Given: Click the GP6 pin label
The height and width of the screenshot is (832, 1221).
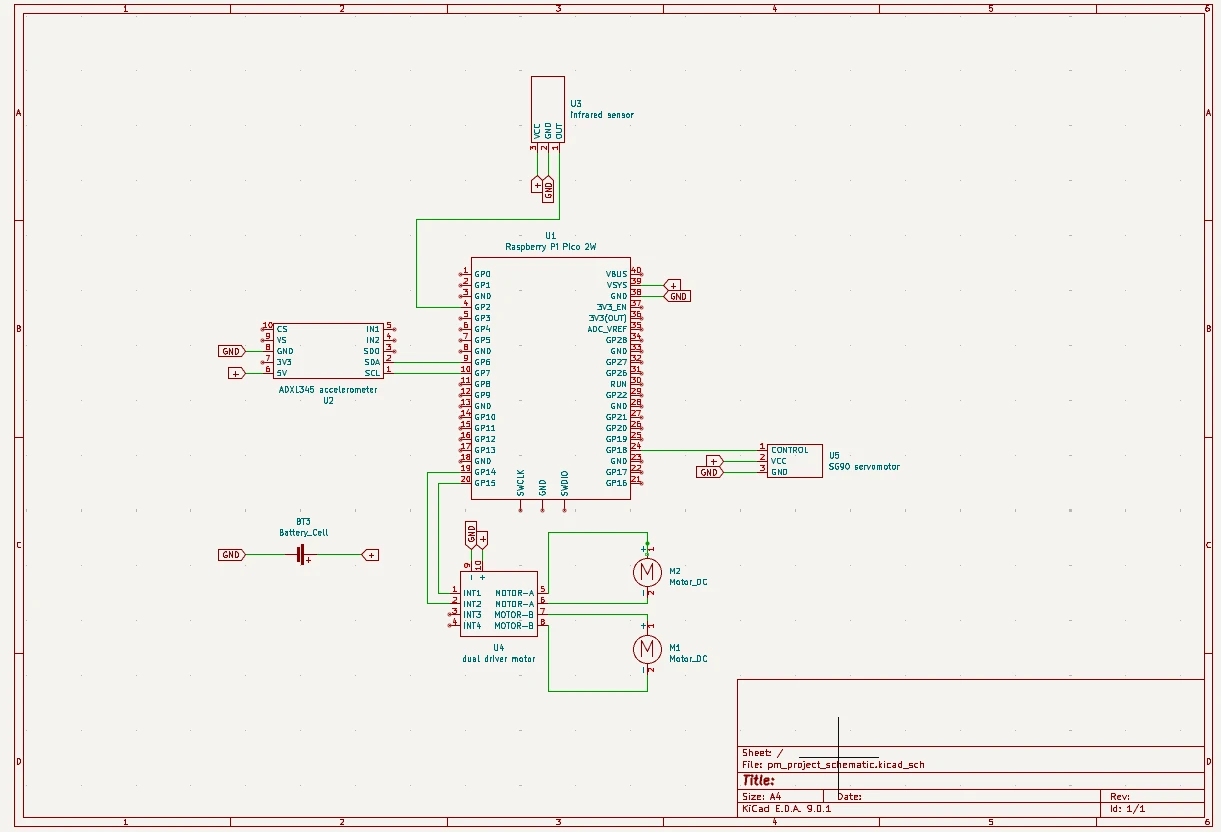Looking at the screenshot, I should tap(483, 362).
